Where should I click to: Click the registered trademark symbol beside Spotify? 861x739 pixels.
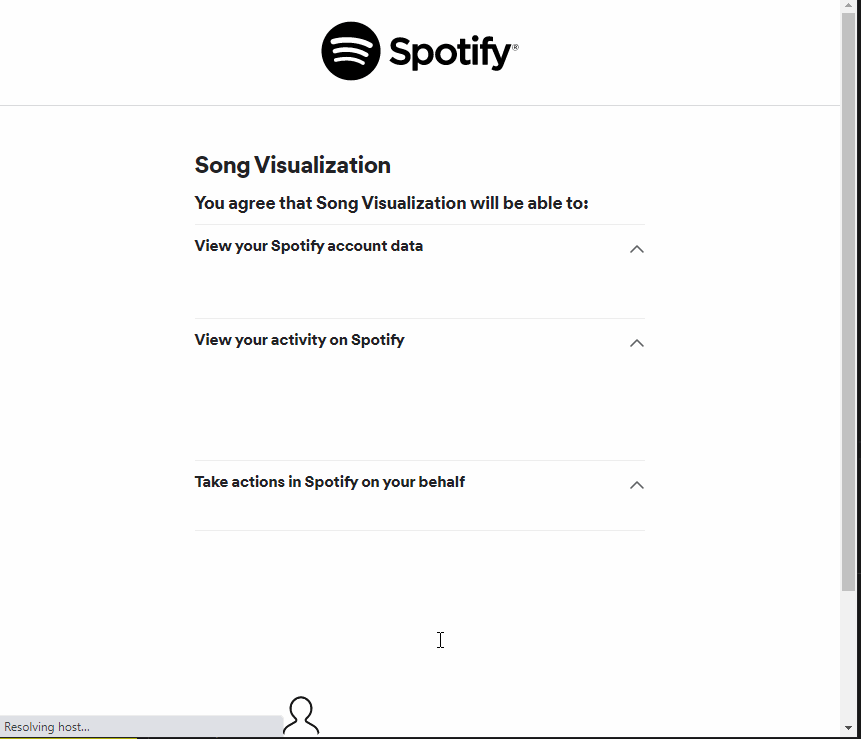515,47
